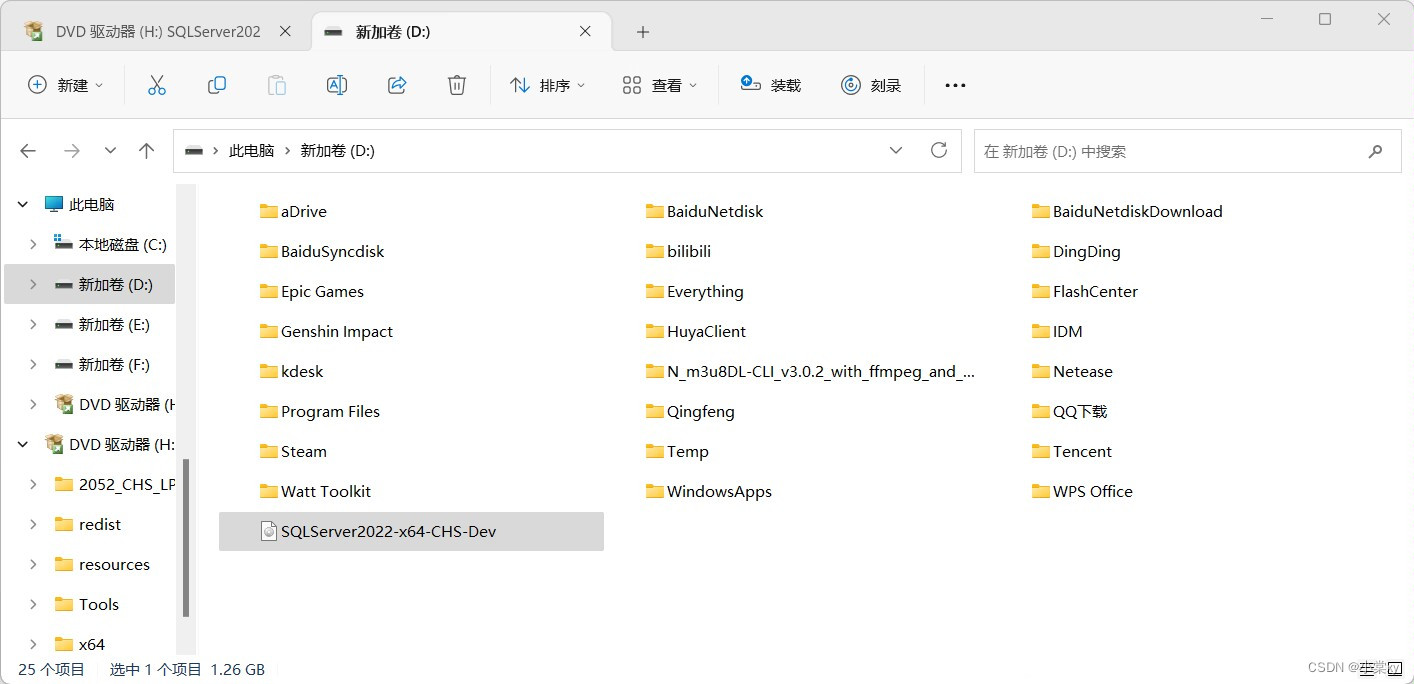Click the Delete trash icon

457,85
